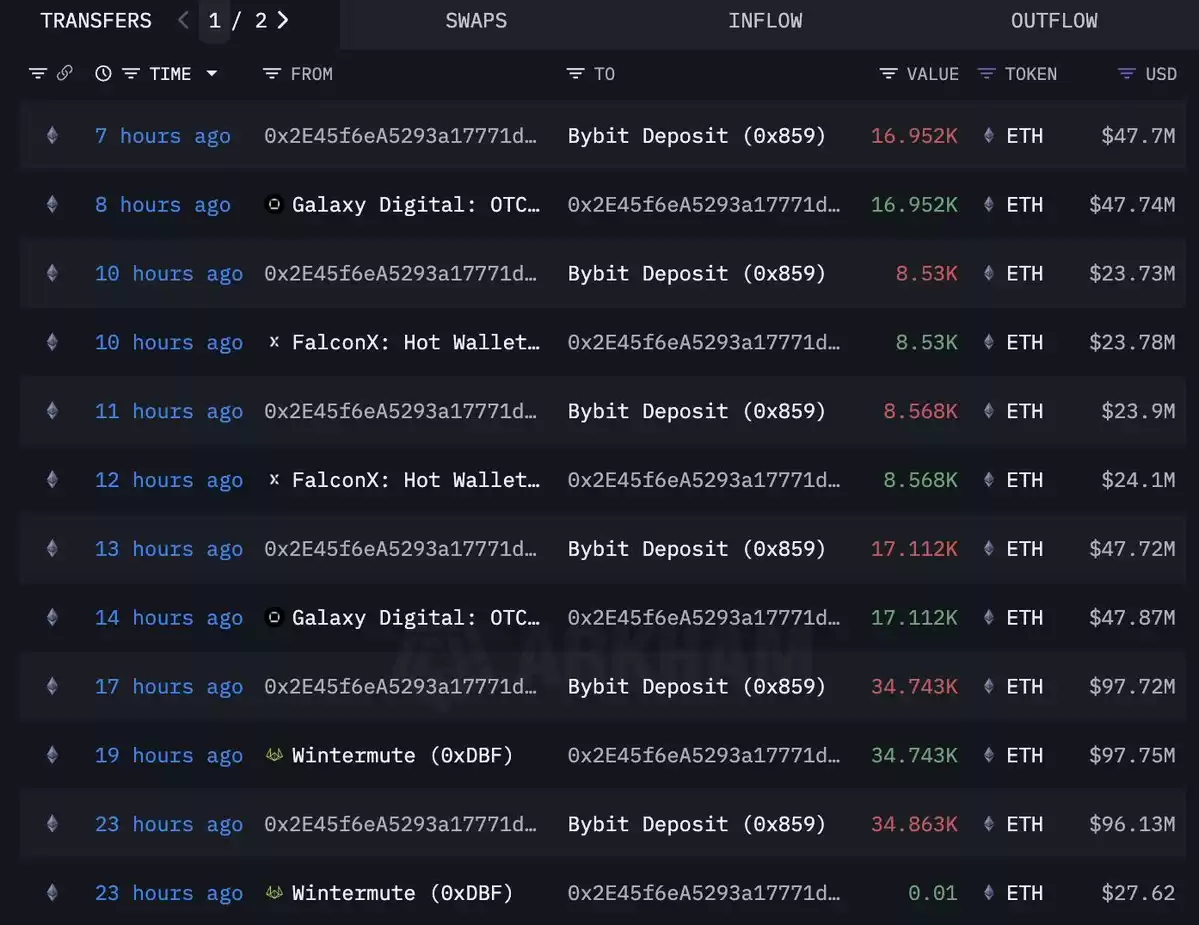Screen dimensions: 1199x925
Task: Open the VALUE column filter
Action: pyautogui.click(x=888, y=73)
